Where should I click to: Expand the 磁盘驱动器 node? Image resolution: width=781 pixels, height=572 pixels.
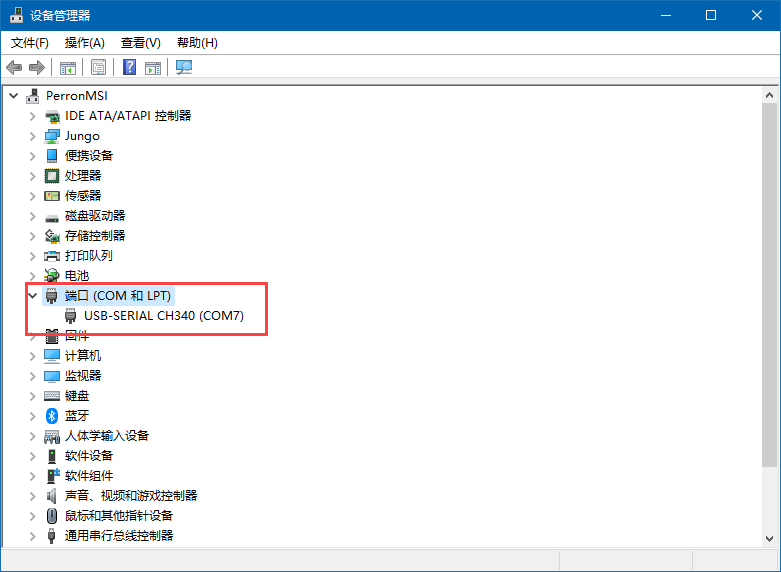33,216
